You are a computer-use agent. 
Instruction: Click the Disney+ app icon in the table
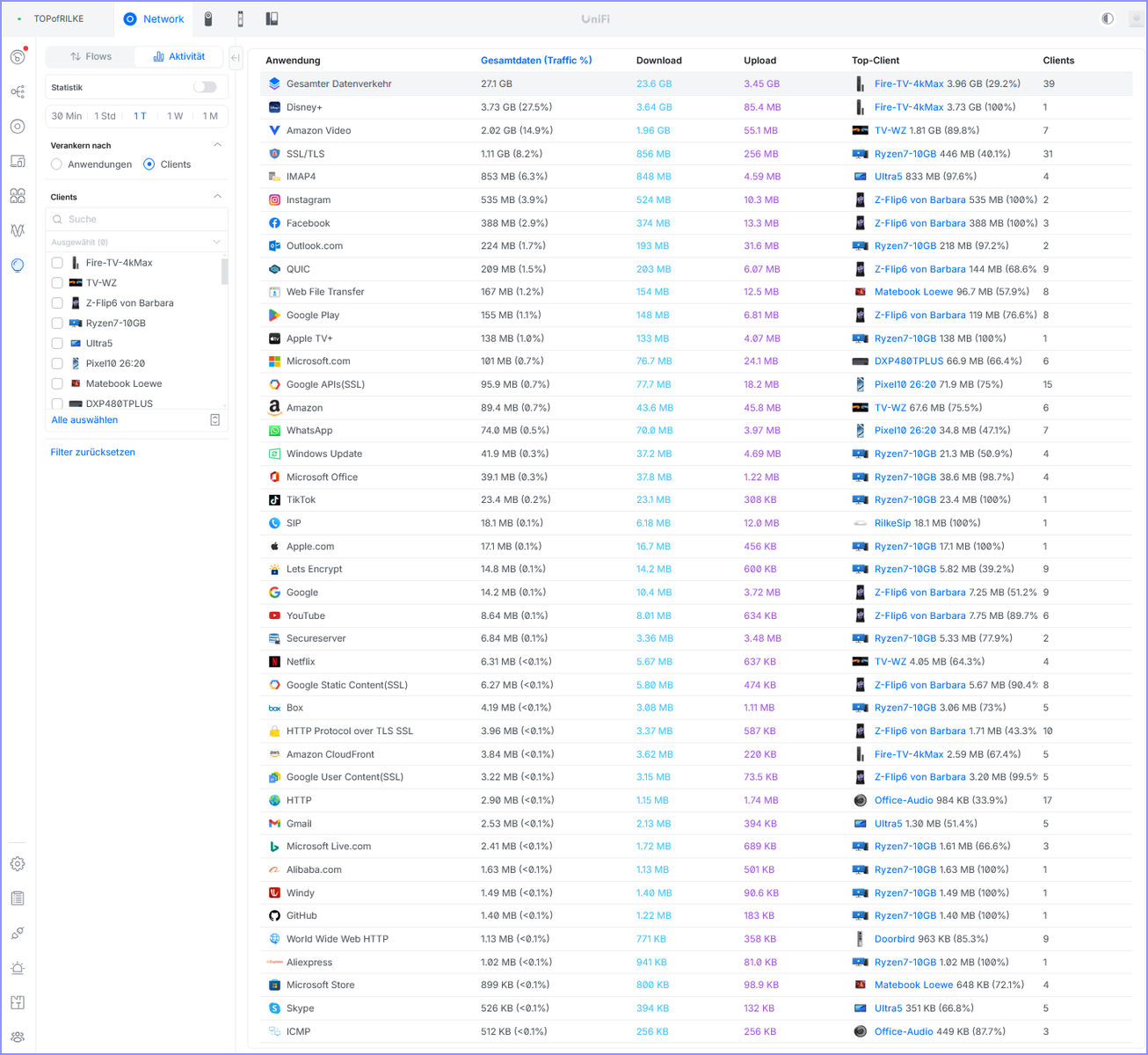pos(274,107)
